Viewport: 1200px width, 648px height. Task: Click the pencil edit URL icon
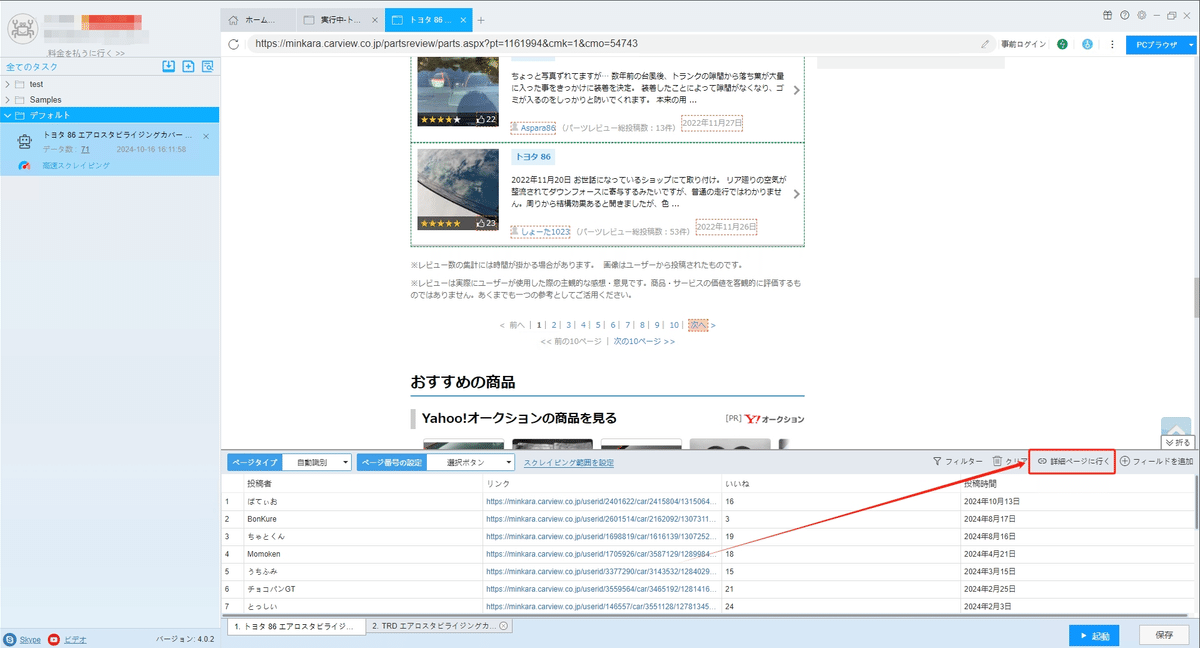pos(986,44)
